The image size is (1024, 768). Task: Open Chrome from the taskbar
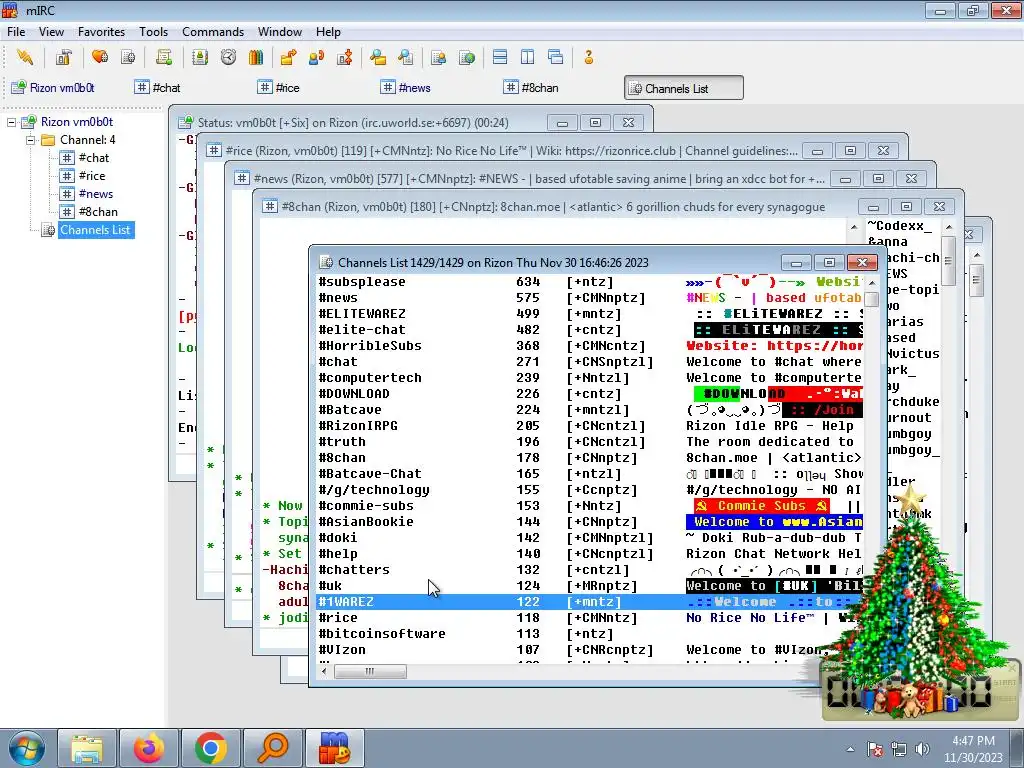point(210,748)
